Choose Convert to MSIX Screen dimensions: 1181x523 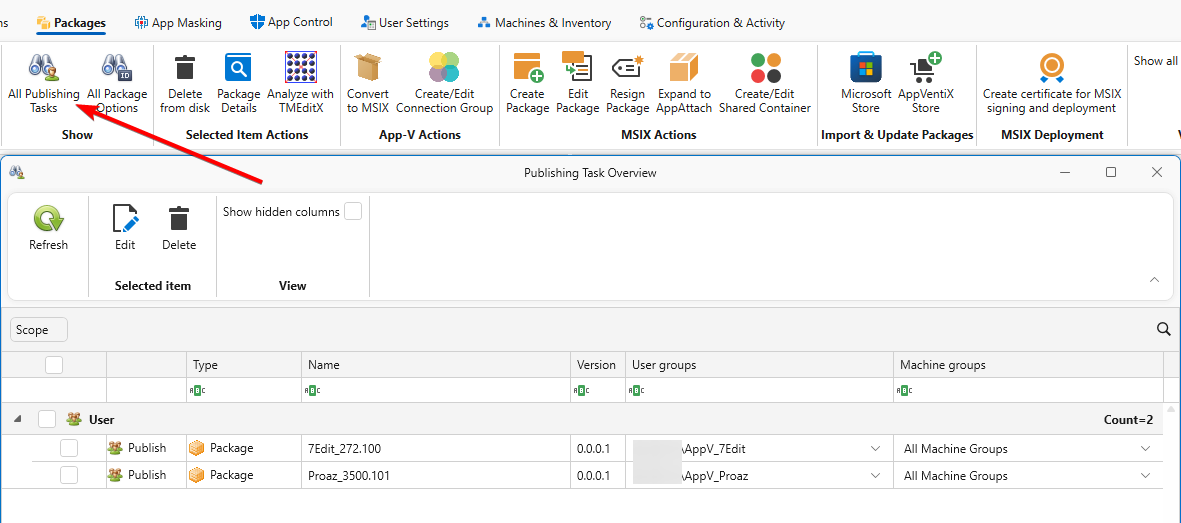pyautogui.click(x=368, y=83)
